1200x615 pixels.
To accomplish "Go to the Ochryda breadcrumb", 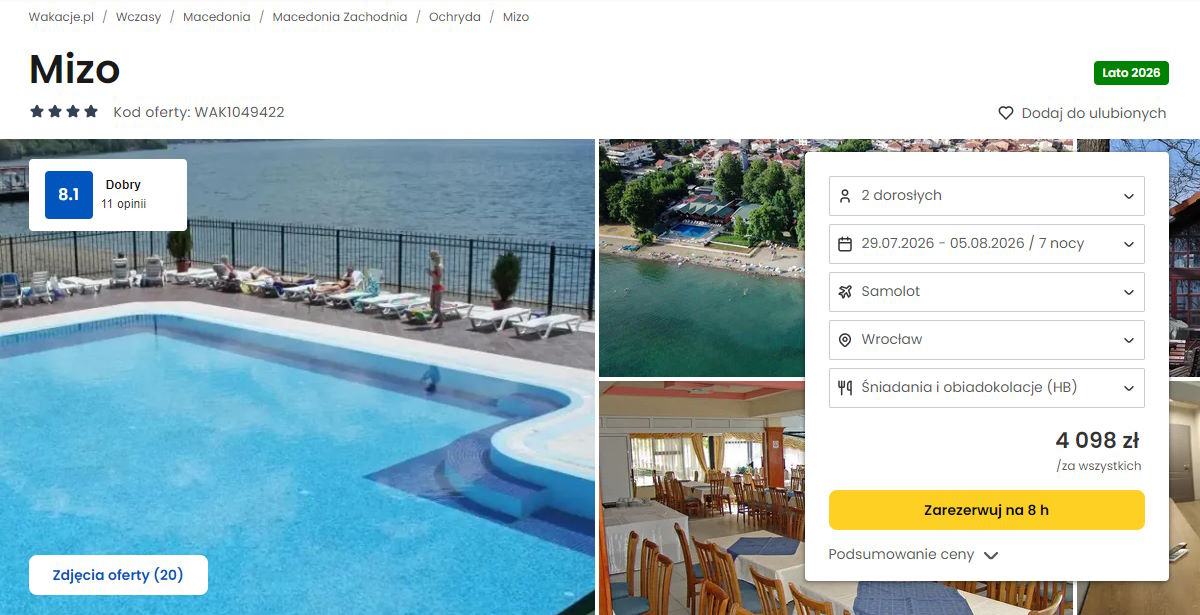I will [x=455, y=17].
